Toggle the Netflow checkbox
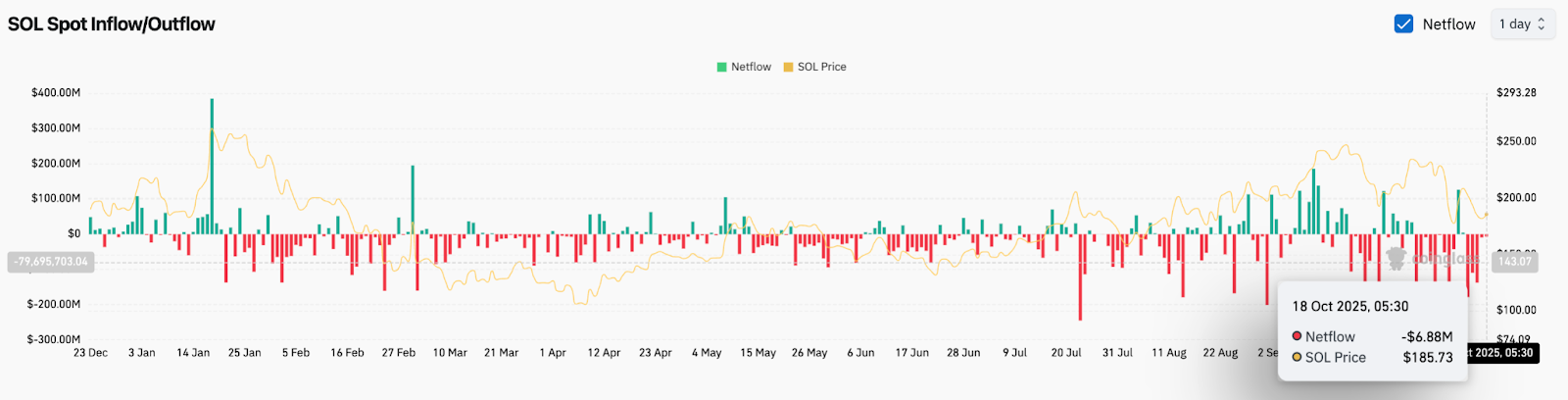 1403,25
